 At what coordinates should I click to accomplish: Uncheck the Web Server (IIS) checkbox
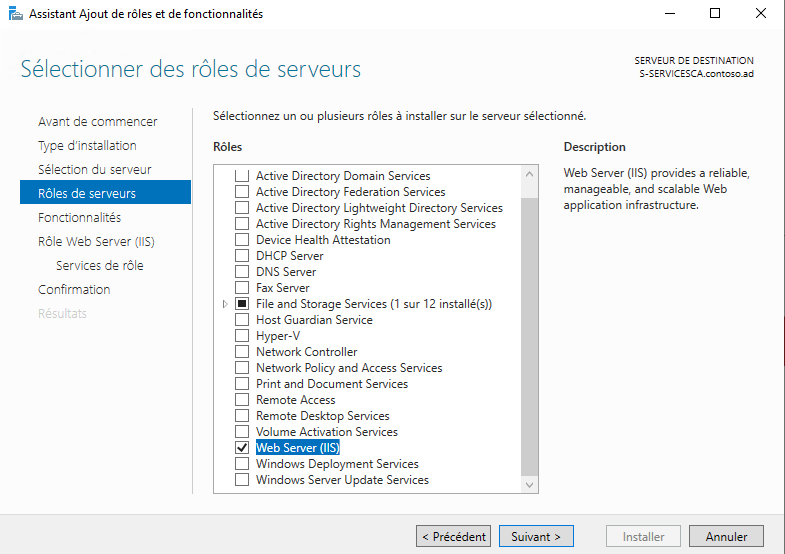(241, 448)
